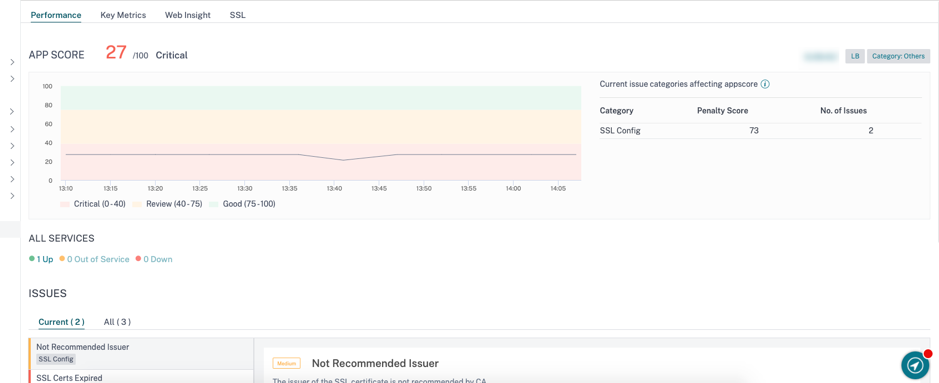Click the 1 Up services link
939x383 pixels.
click(x=41, y=259)
